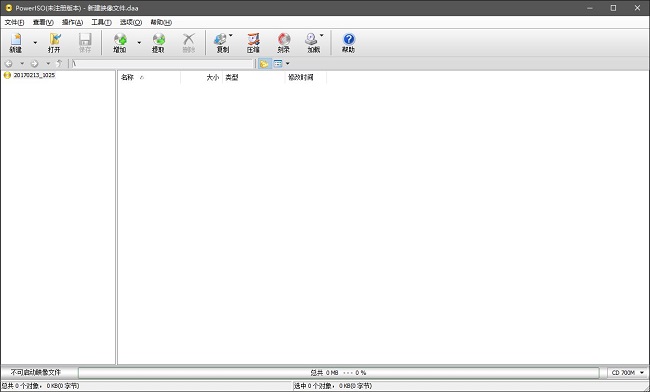
Task: Open the CD 700M media size dropdown
Action: pyautogui.click(x=628, y=373)
